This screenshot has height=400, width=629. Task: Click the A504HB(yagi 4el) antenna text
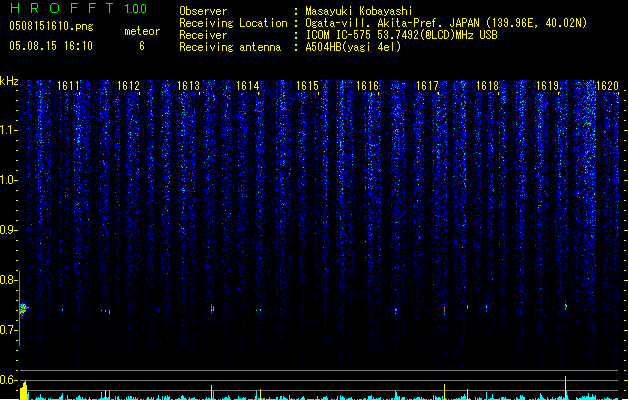pos(353,47)
